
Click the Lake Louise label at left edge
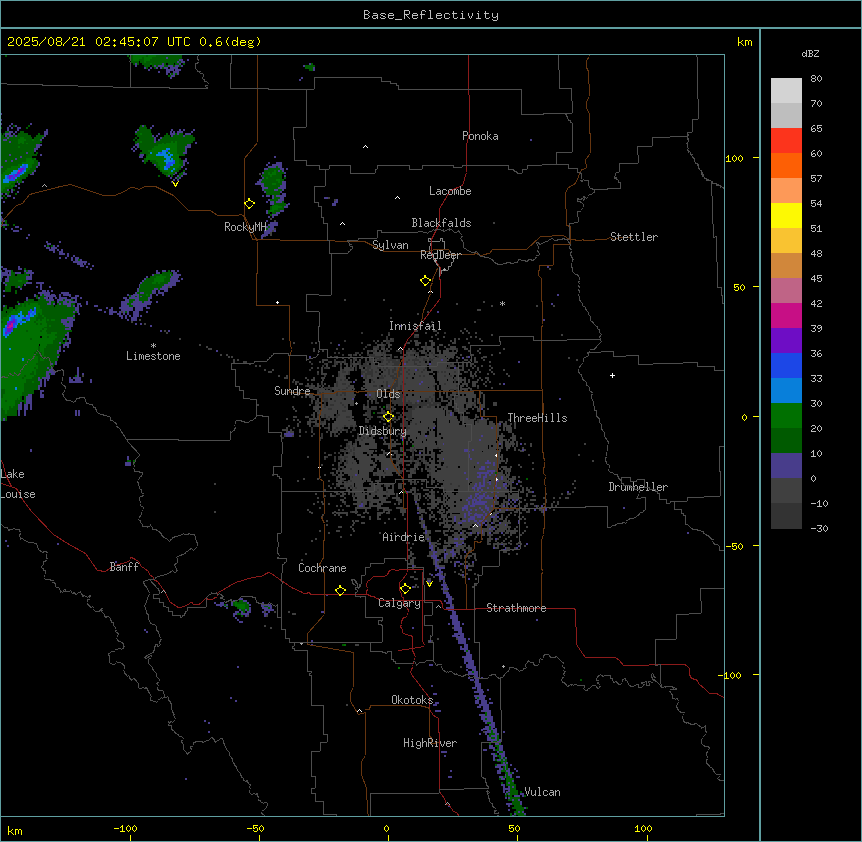pyautogui.click(x=18, y=484)
